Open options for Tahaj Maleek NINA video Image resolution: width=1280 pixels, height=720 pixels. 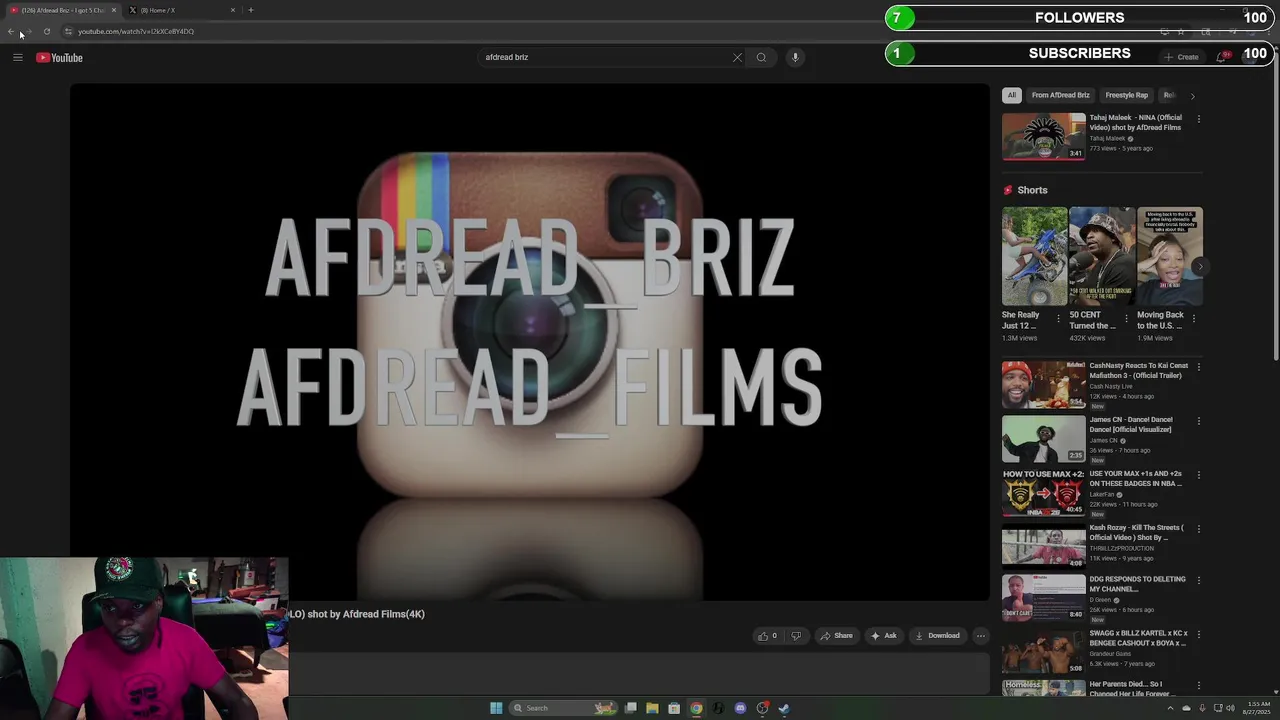1198,119
